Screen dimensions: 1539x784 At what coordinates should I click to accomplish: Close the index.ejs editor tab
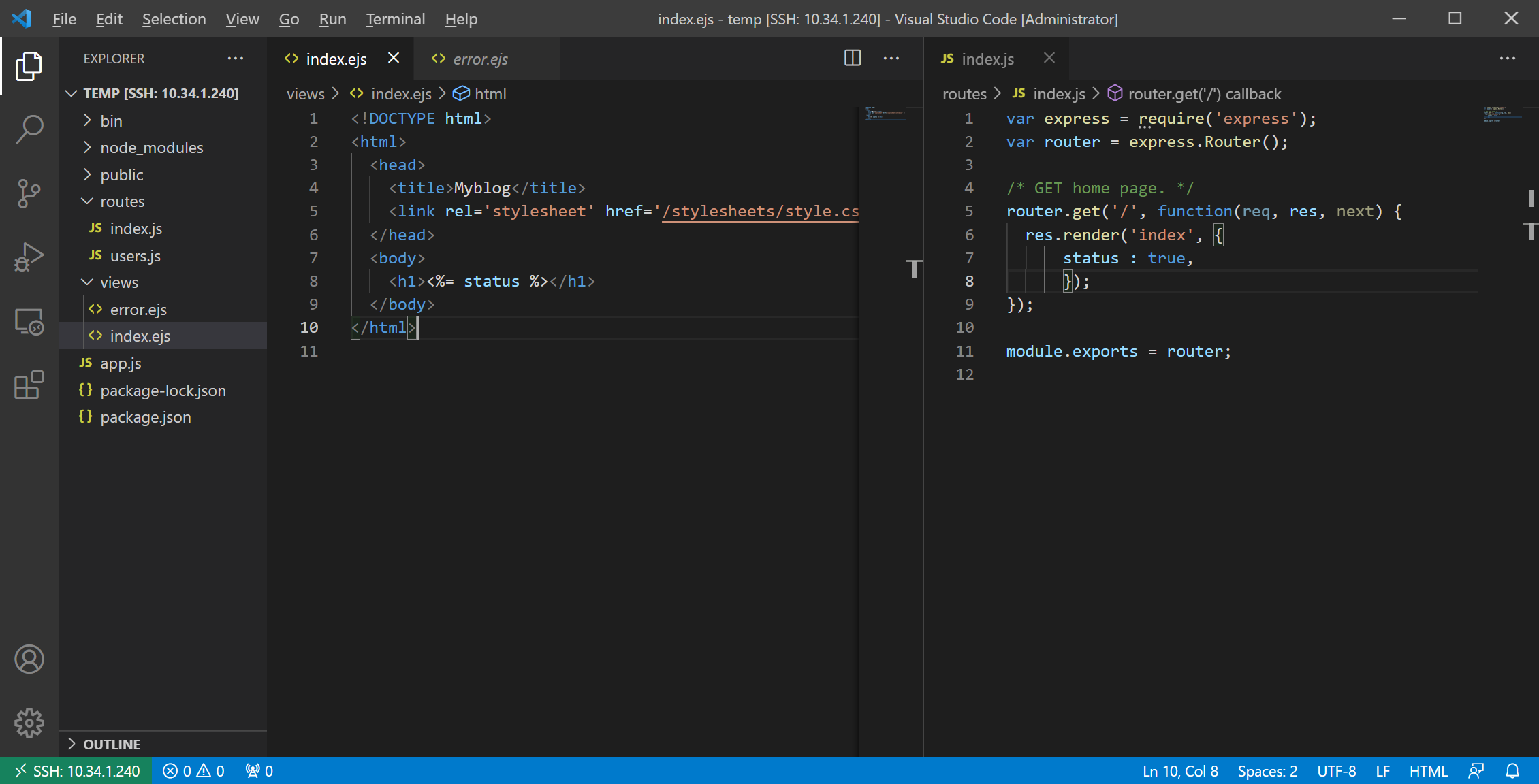[394, 59]
